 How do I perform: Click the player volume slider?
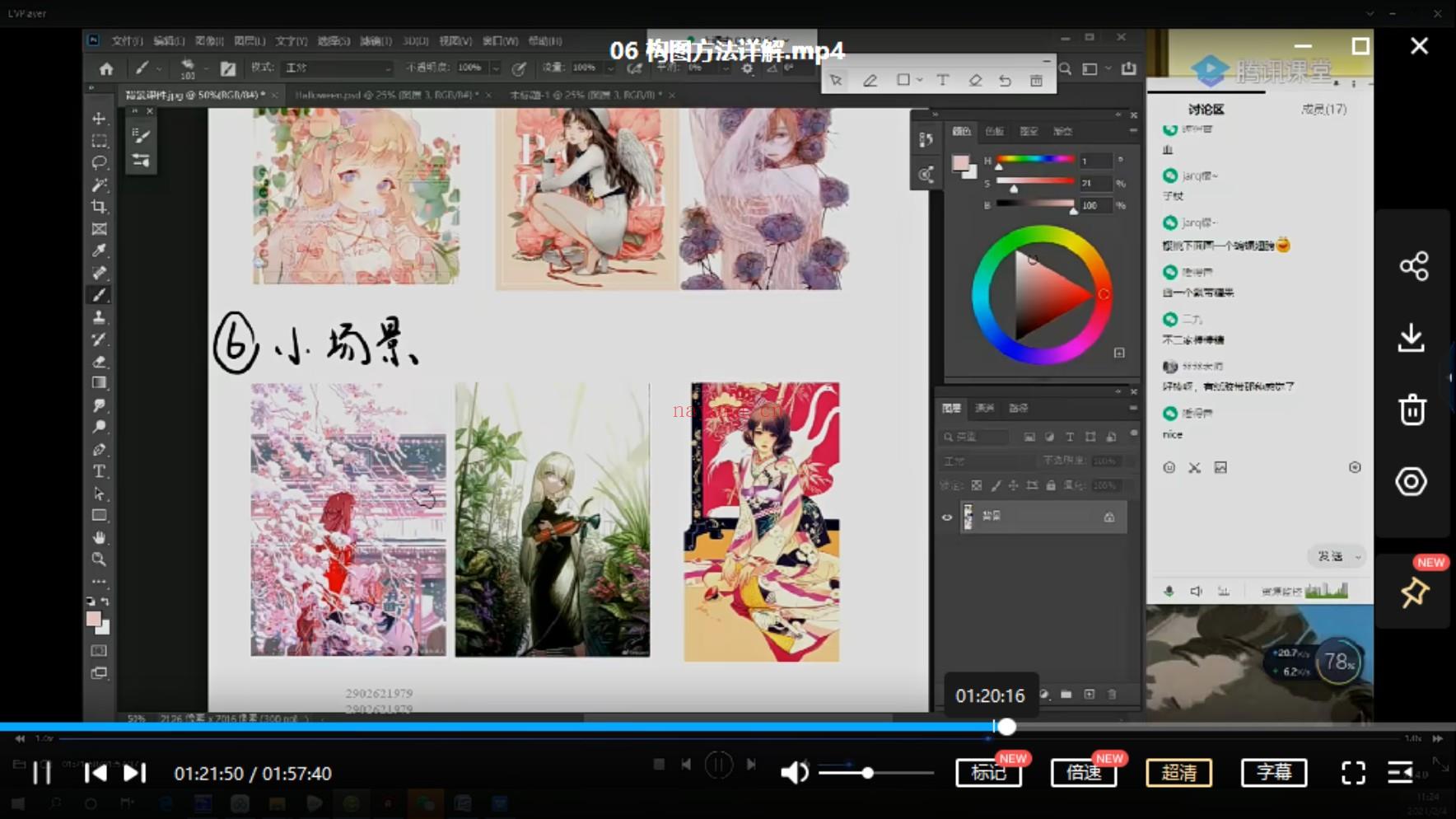click(x=875, y=773)
